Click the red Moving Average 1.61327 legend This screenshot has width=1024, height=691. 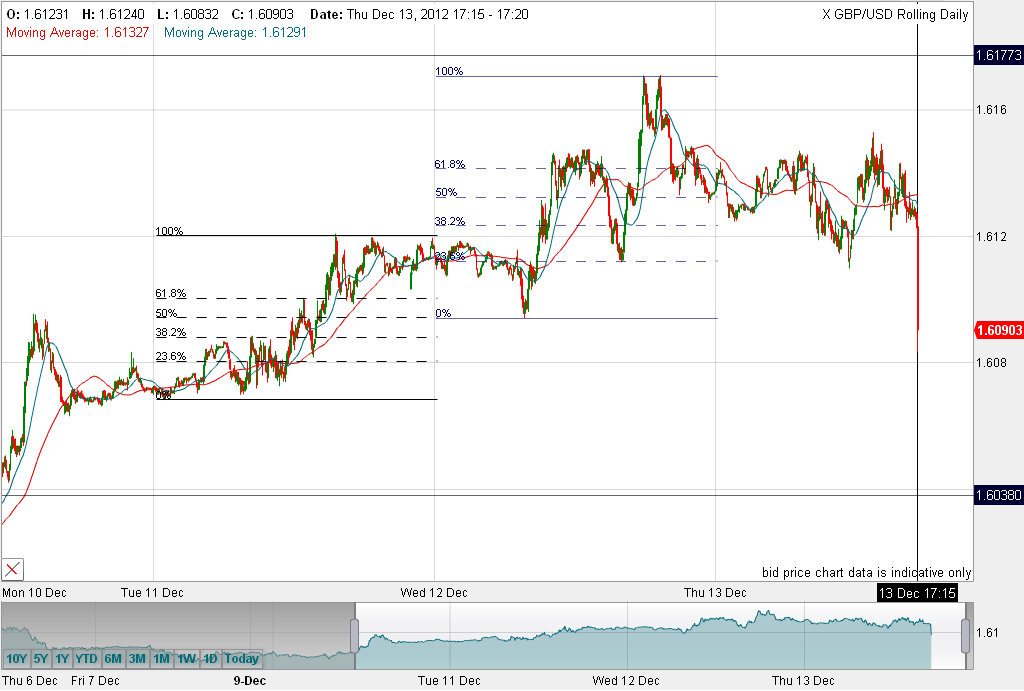click(x=78, y=32)
